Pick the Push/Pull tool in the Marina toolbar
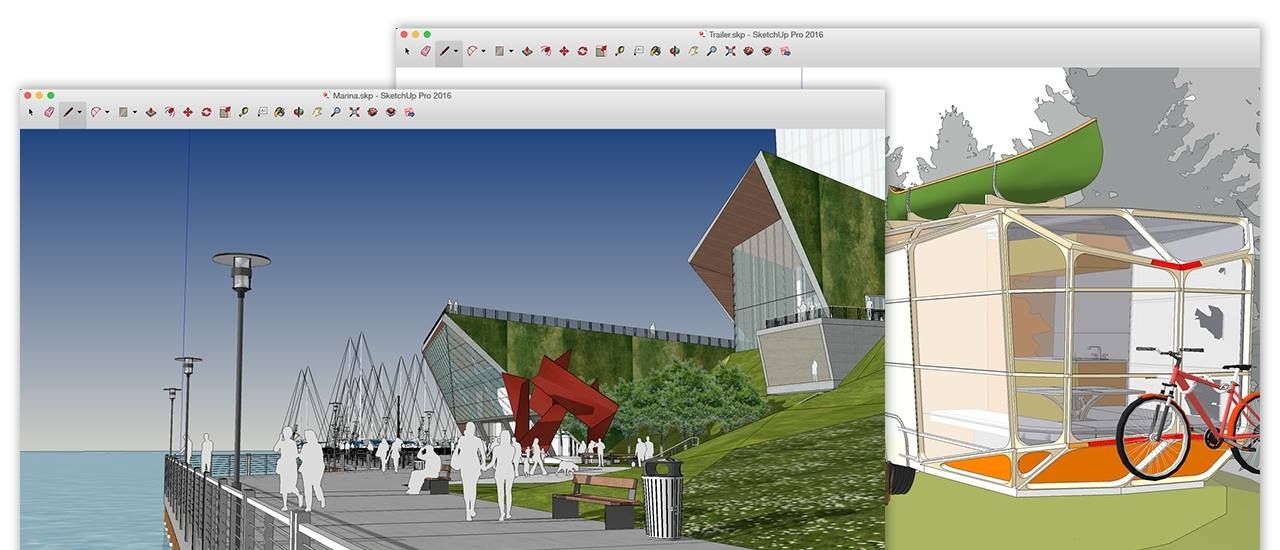Screen dimensions: 1280x550 tap(151, 112)
